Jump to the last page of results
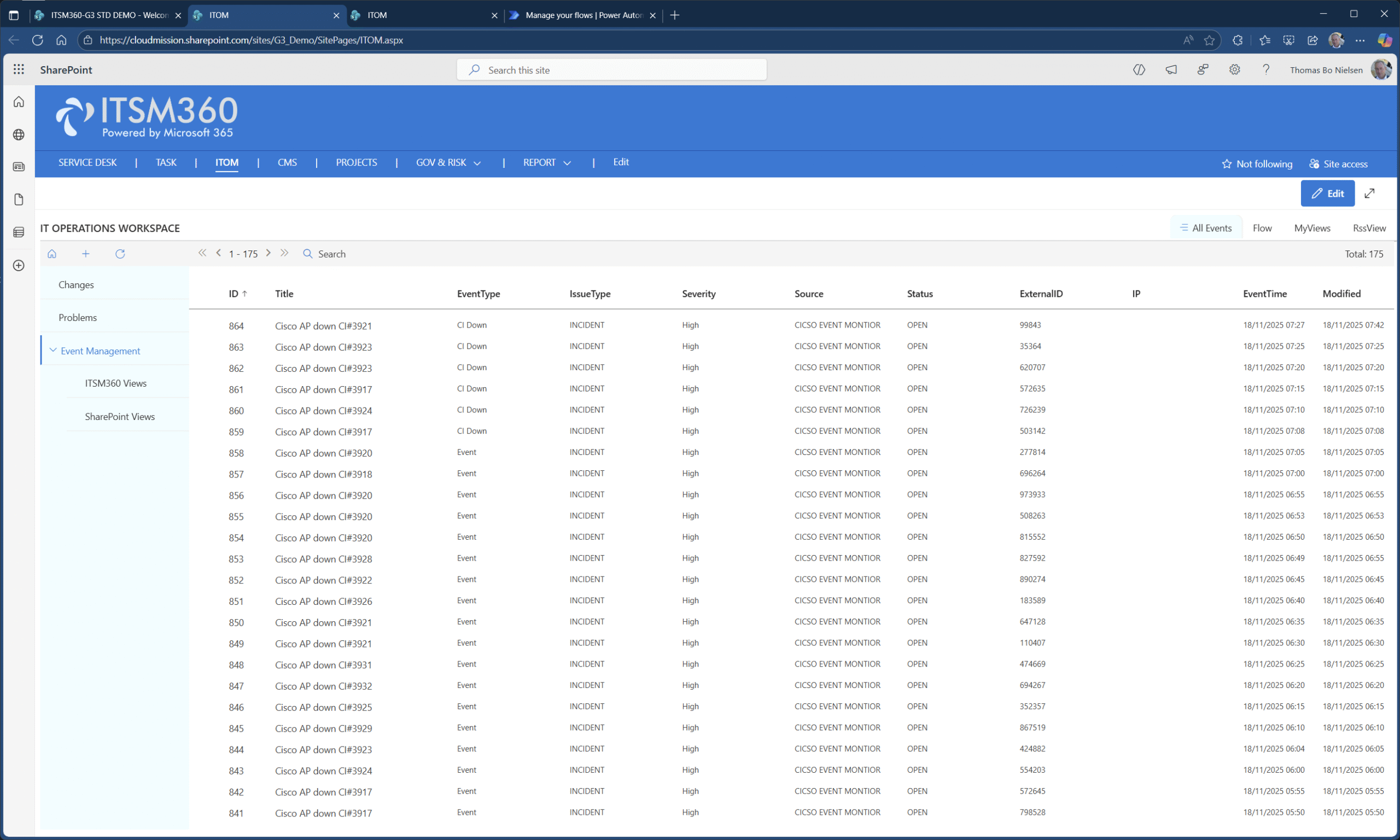 284,253
